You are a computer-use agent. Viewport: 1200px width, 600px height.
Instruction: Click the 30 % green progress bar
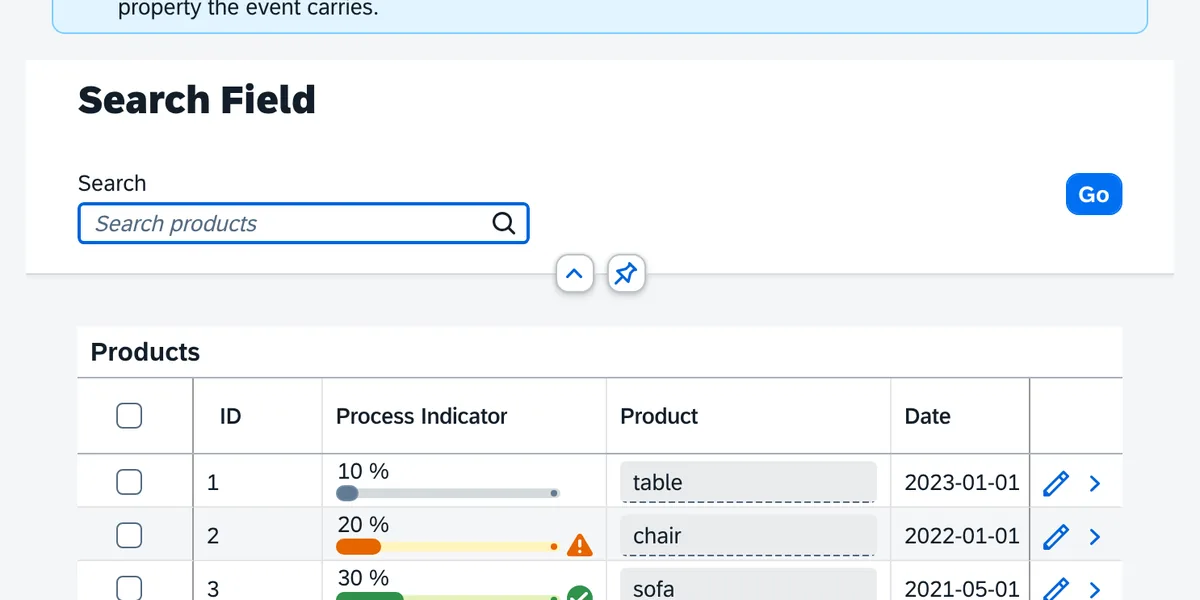coord(448,596)
